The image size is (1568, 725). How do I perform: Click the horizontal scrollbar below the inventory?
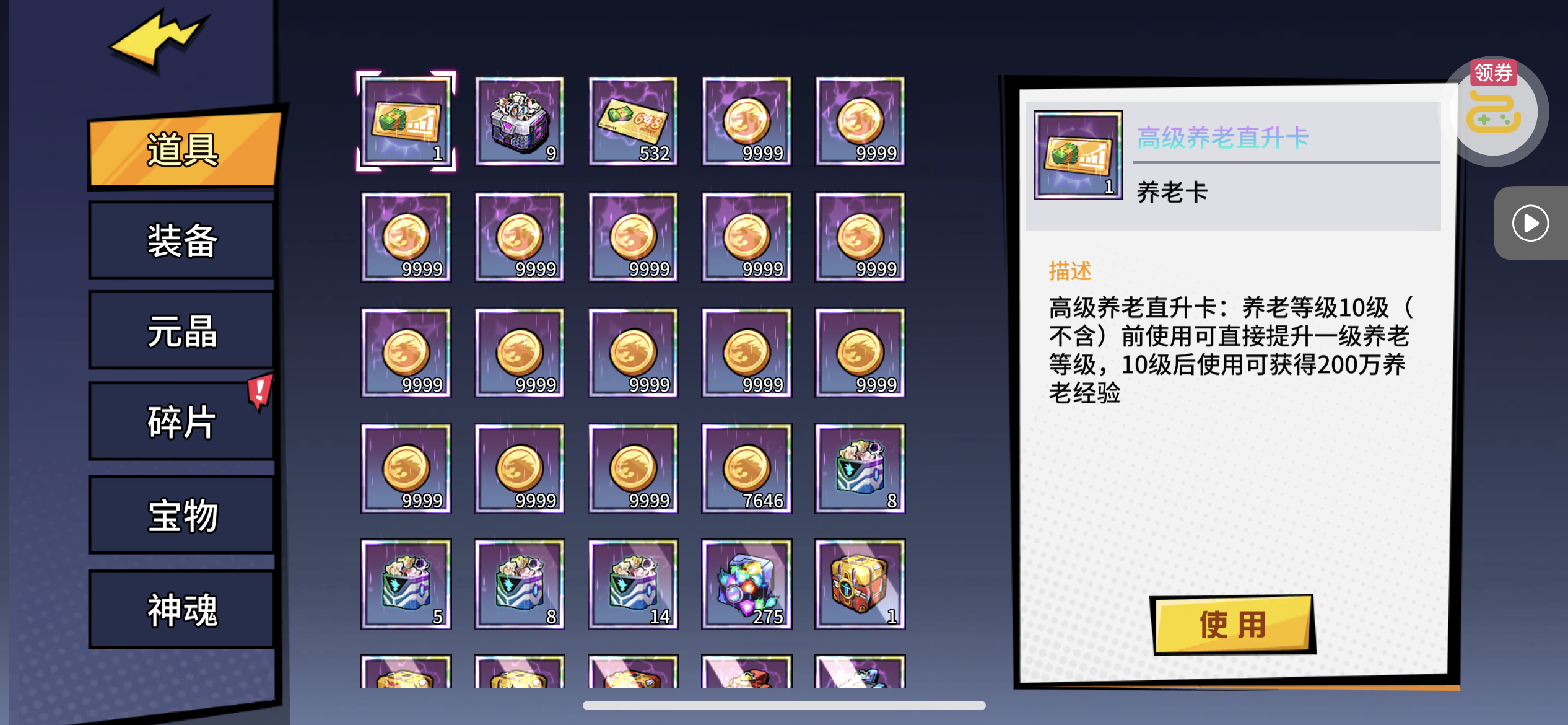[x=784, y=705]
